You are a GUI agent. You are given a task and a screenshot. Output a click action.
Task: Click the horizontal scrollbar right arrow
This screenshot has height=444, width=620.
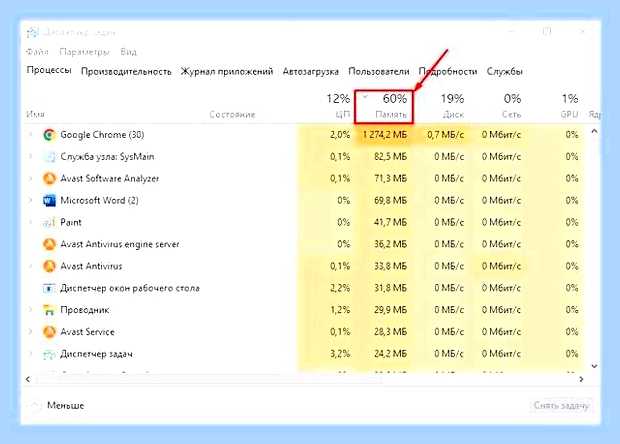pyautogui.click(x=581, y=379)
